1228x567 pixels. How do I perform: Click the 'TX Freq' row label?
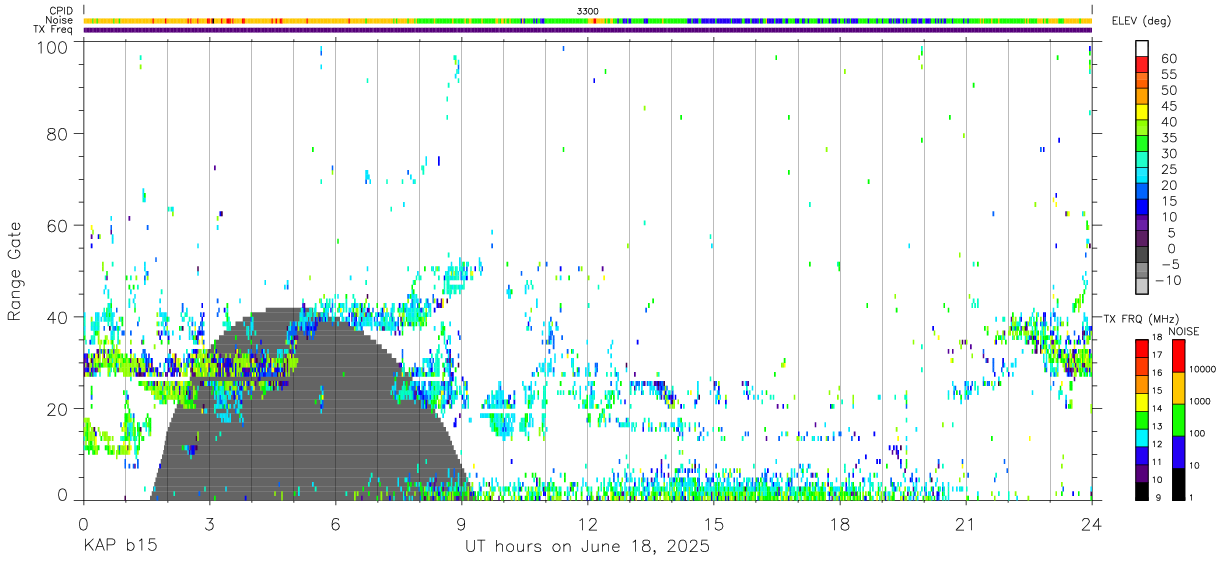54,30
